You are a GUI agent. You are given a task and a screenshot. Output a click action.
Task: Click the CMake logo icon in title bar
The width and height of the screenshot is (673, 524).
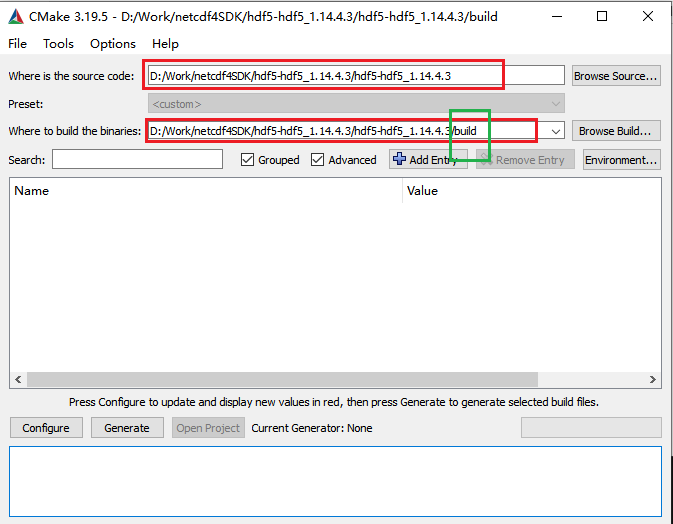click(16, 17)
